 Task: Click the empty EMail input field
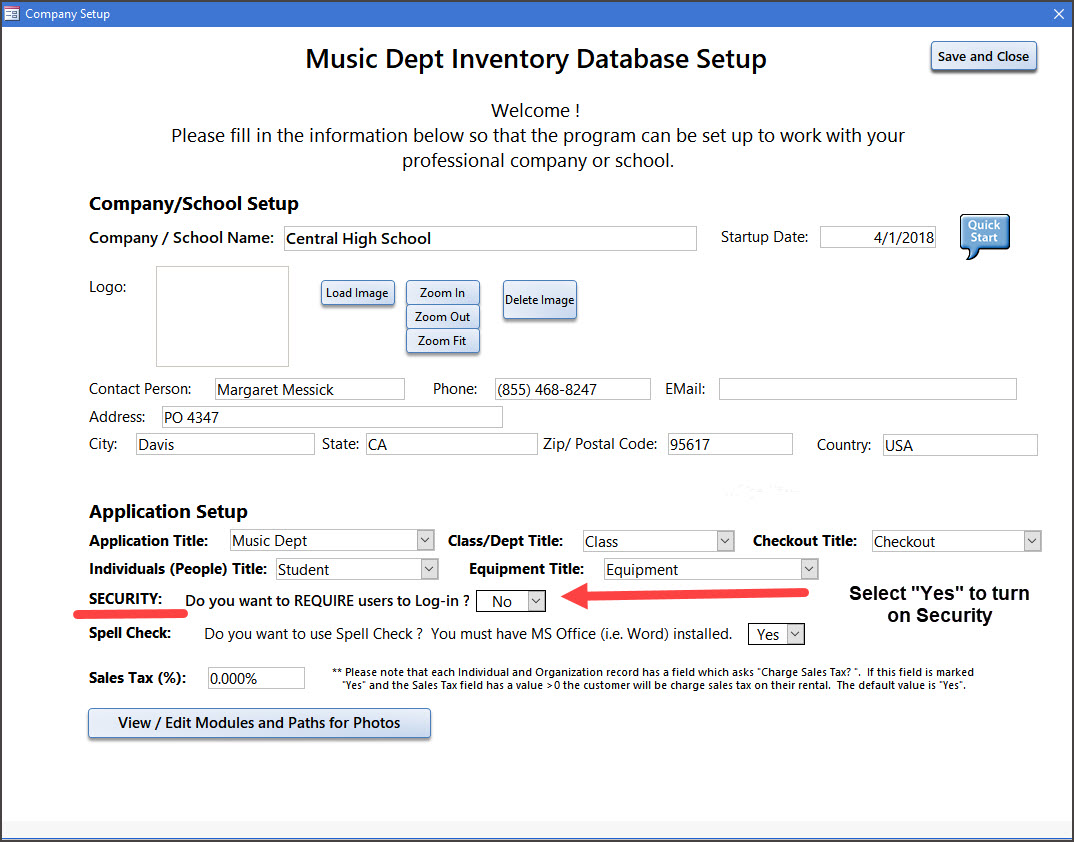pyautogui.click(x=866, y=389)
